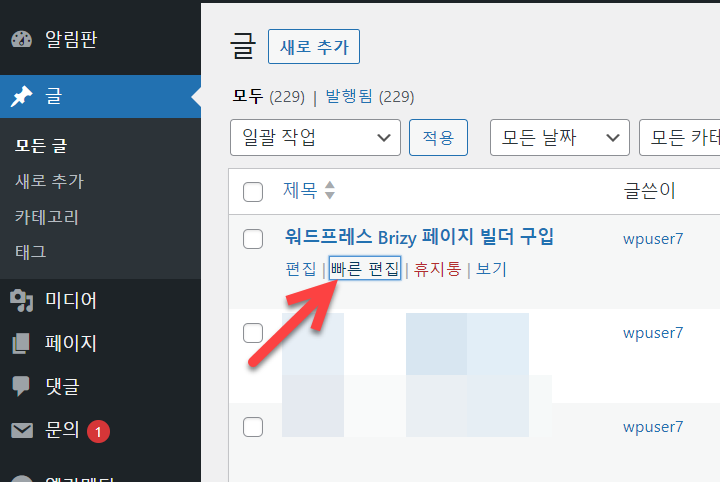Image resolution: width=720 pixels, height=482 pixels.
Task: Go to 카테고리 in the sidebar submenu
Action: (47, 217)
